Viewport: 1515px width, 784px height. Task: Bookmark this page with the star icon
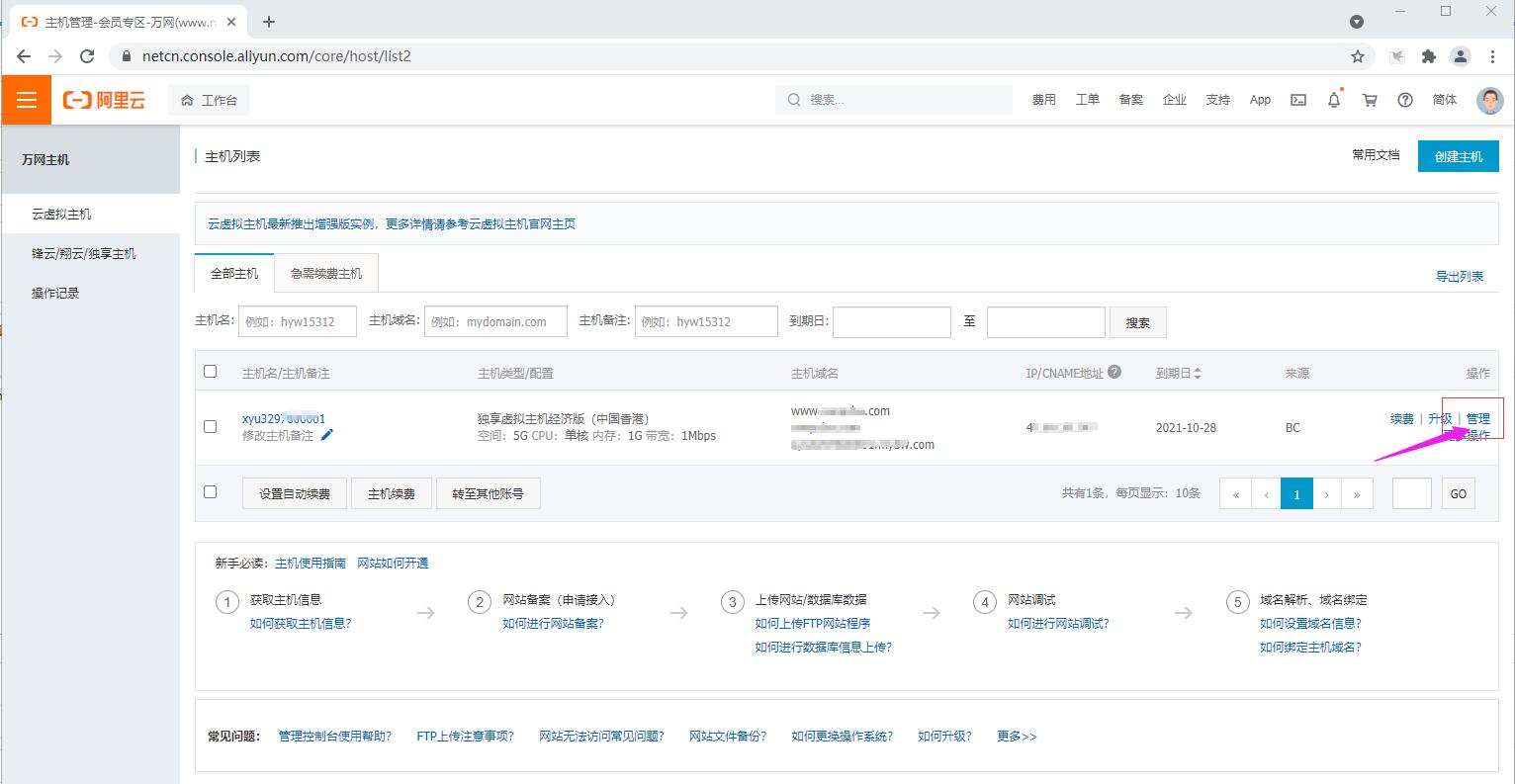coord(1358,56)
